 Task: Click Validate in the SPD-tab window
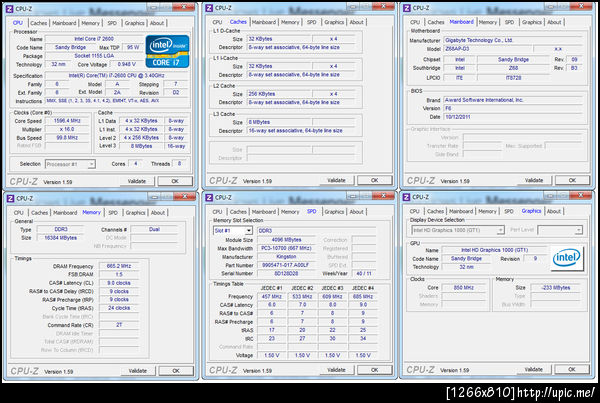coord(336,370)
